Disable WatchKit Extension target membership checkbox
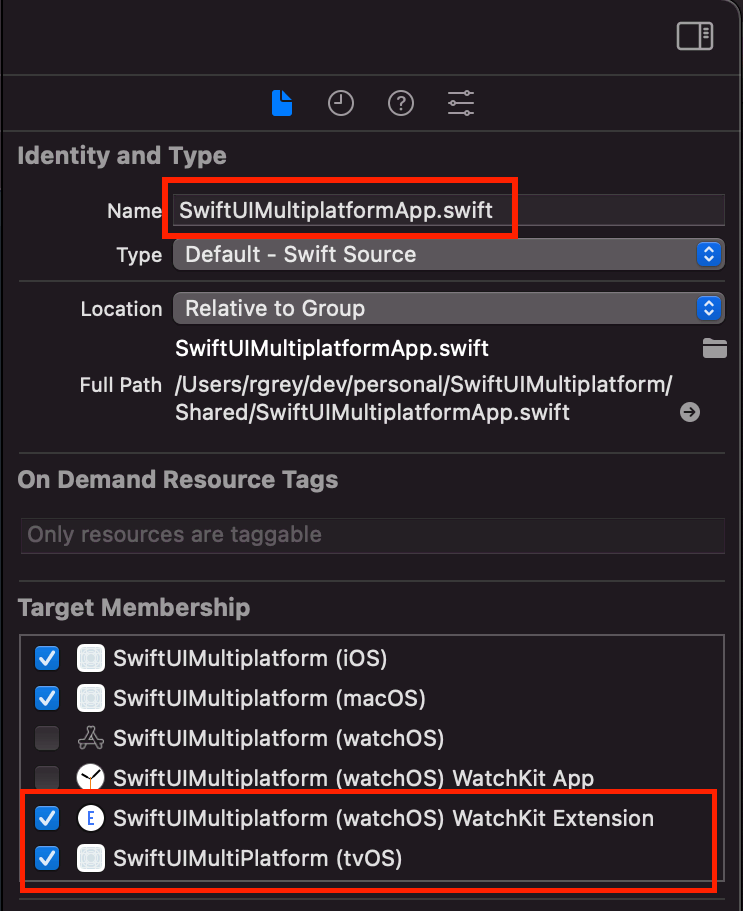Viewport: 743px width, 911px height. coord(47,818)
